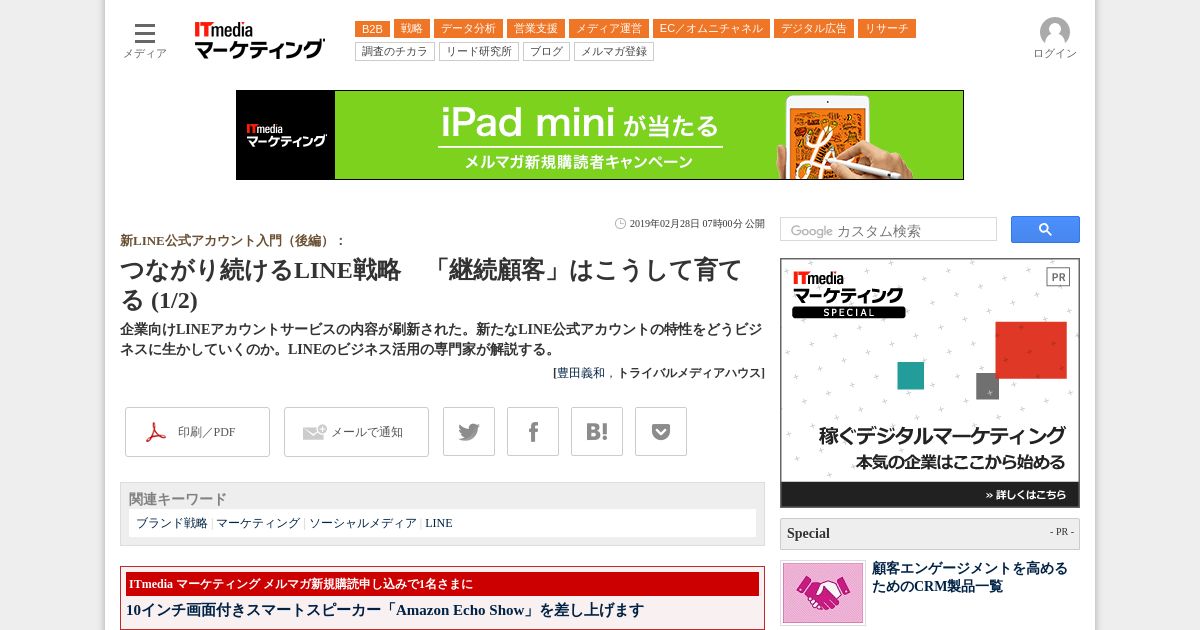Click the トライバルメディアハウス text
The width and height of the screenshot is (1200, 630).
[x=689, y=373]
